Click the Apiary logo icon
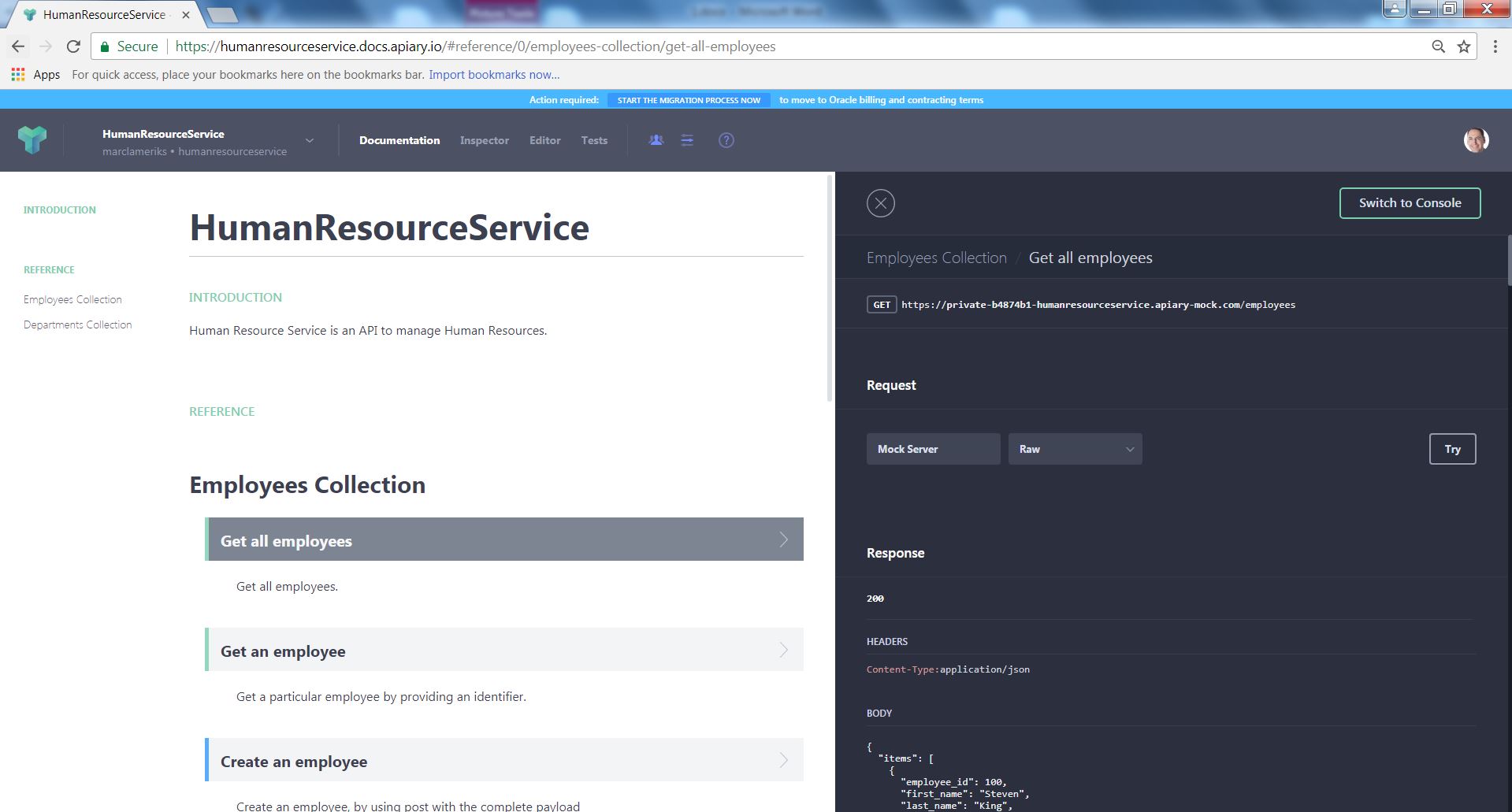The width and height of the screenshot is (1512, 812). click(32, 139)
